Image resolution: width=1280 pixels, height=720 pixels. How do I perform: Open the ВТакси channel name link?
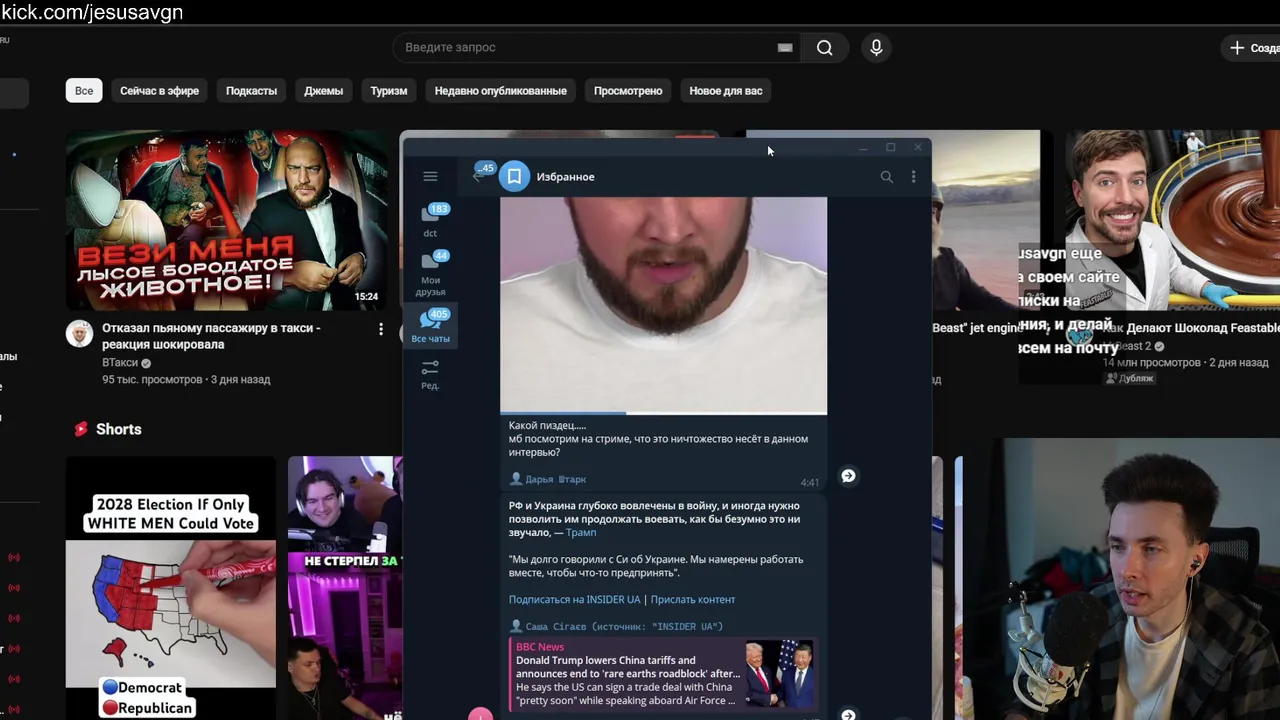click(x=120, y=363)
